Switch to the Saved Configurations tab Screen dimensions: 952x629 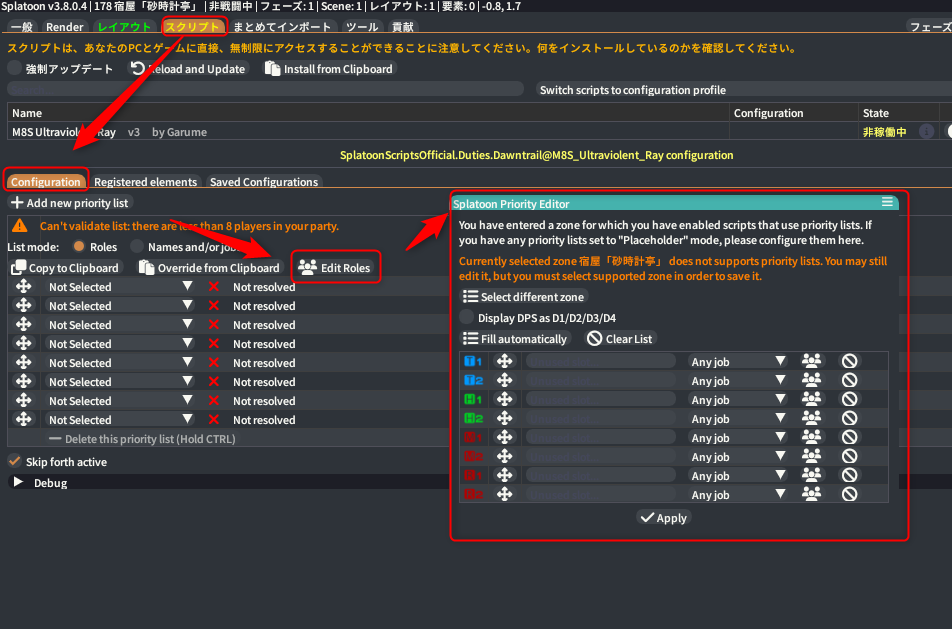click(264, 182)
